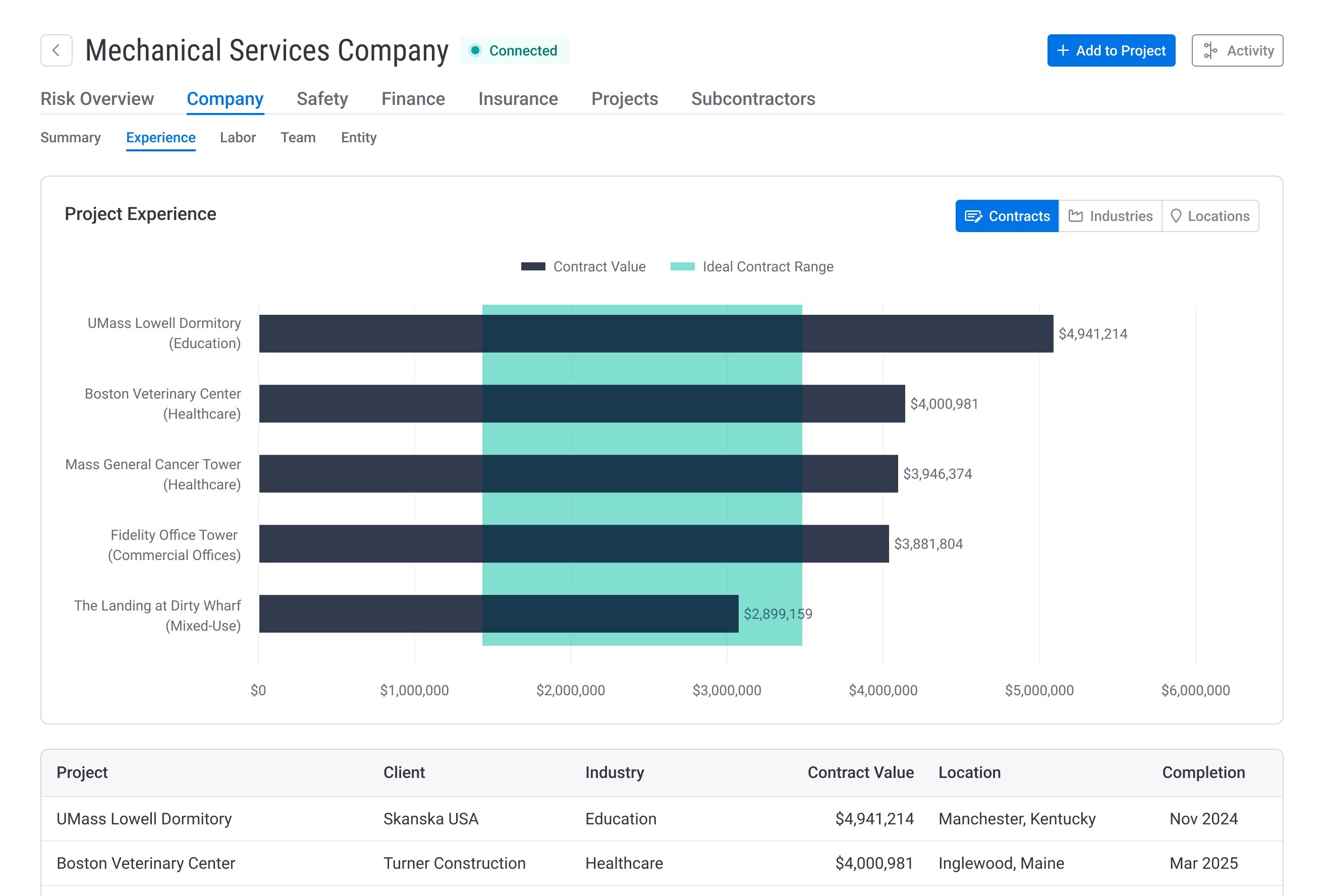This screenshot has height=896, width=1324.
Task: Click the Industries chart icon
Action: click(x=1076, y=216)
